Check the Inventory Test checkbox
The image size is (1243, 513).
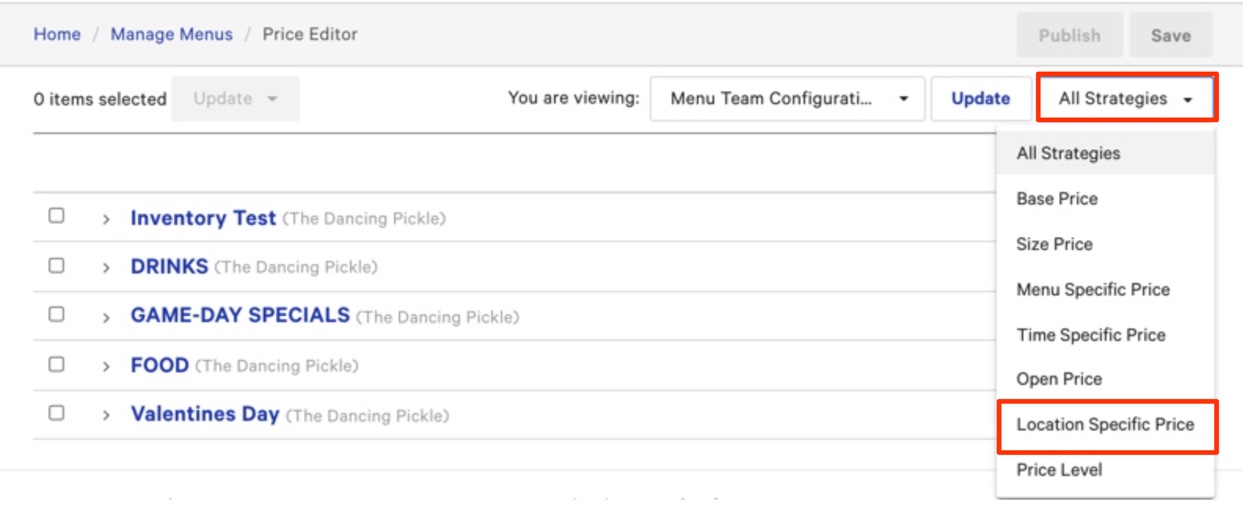(57, 216)
